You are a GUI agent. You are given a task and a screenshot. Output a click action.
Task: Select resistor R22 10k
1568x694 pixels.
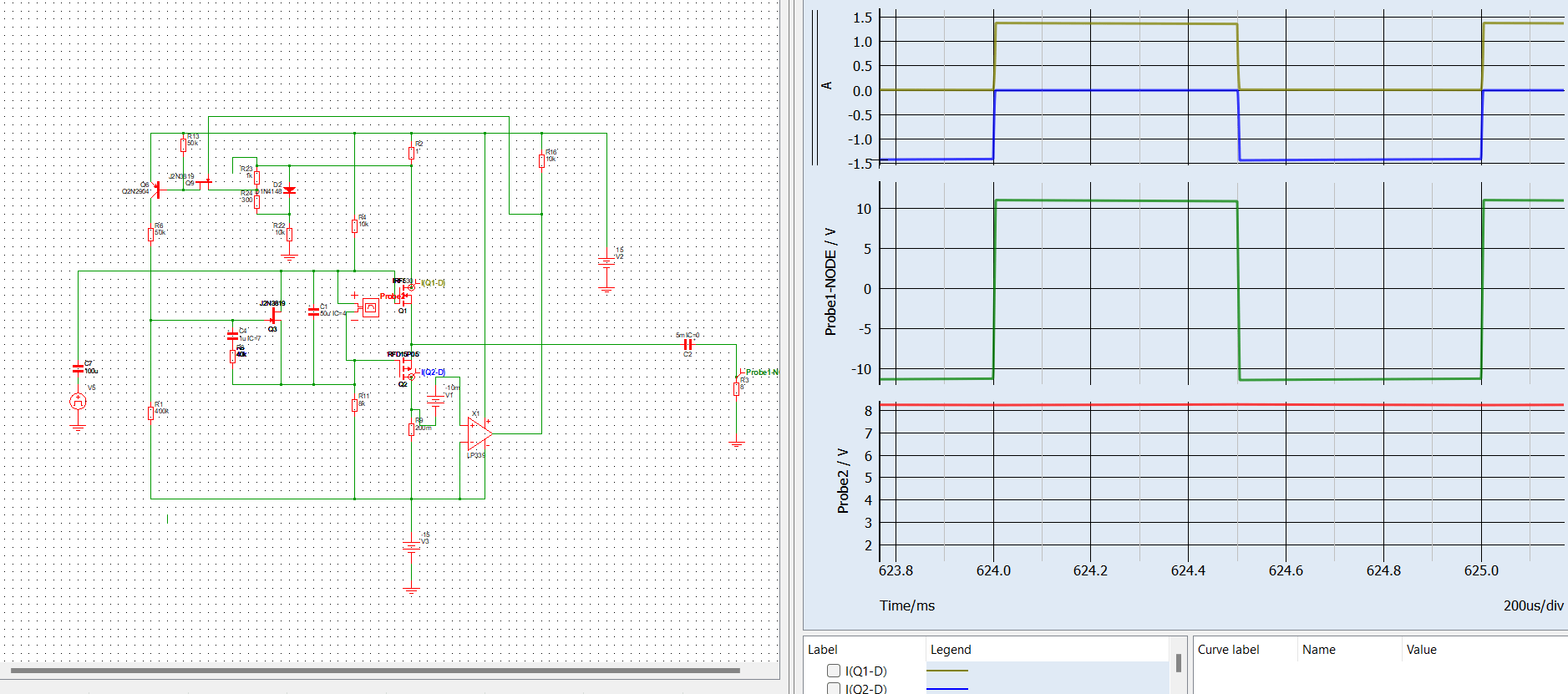[x=289, y=235]
